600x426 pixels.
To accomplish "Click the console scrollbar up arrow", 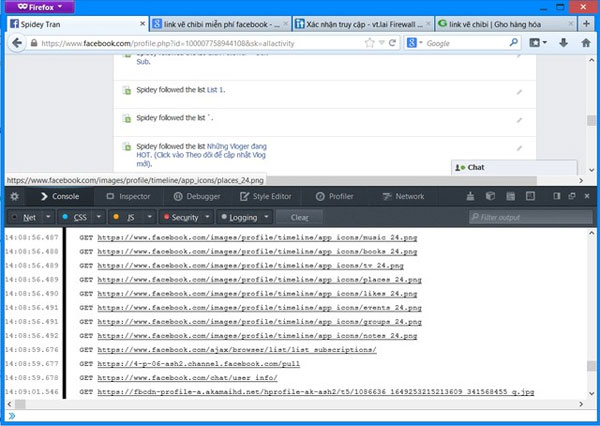I will 592,233.
